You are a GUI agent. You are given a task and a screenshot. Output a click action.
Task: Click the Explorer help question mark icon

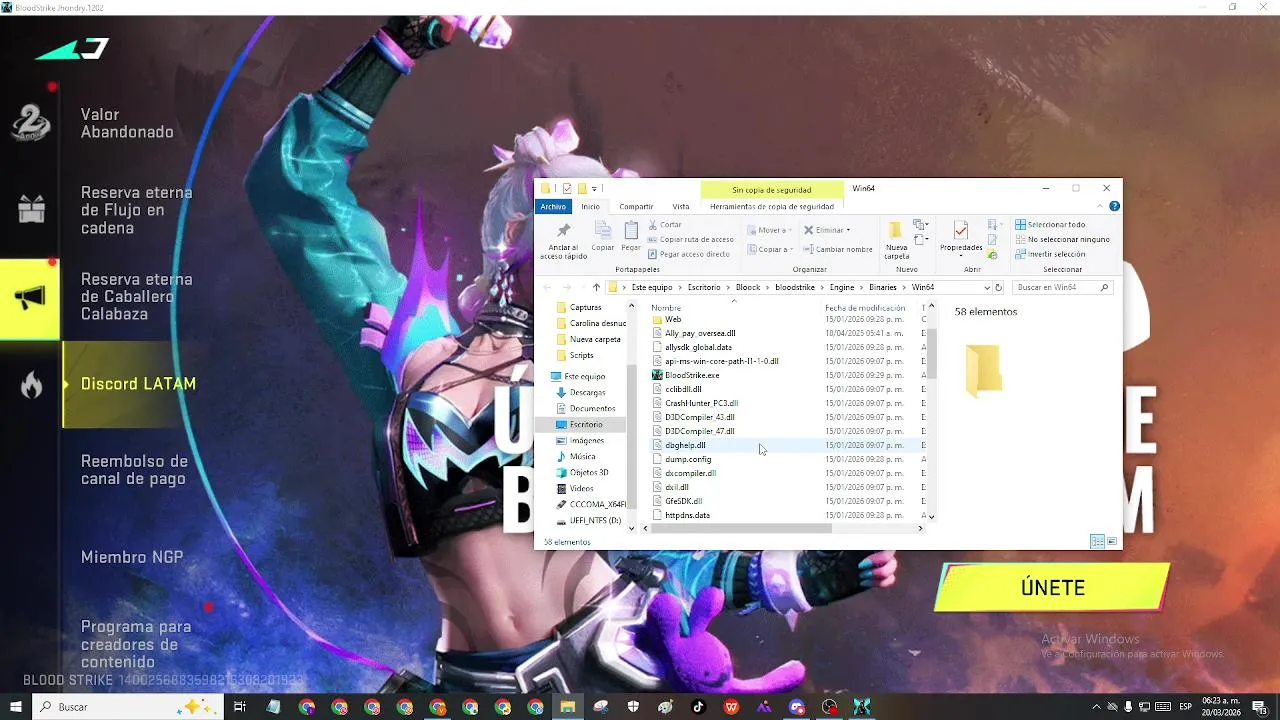pyautogui.click(x=1114, y=207)
